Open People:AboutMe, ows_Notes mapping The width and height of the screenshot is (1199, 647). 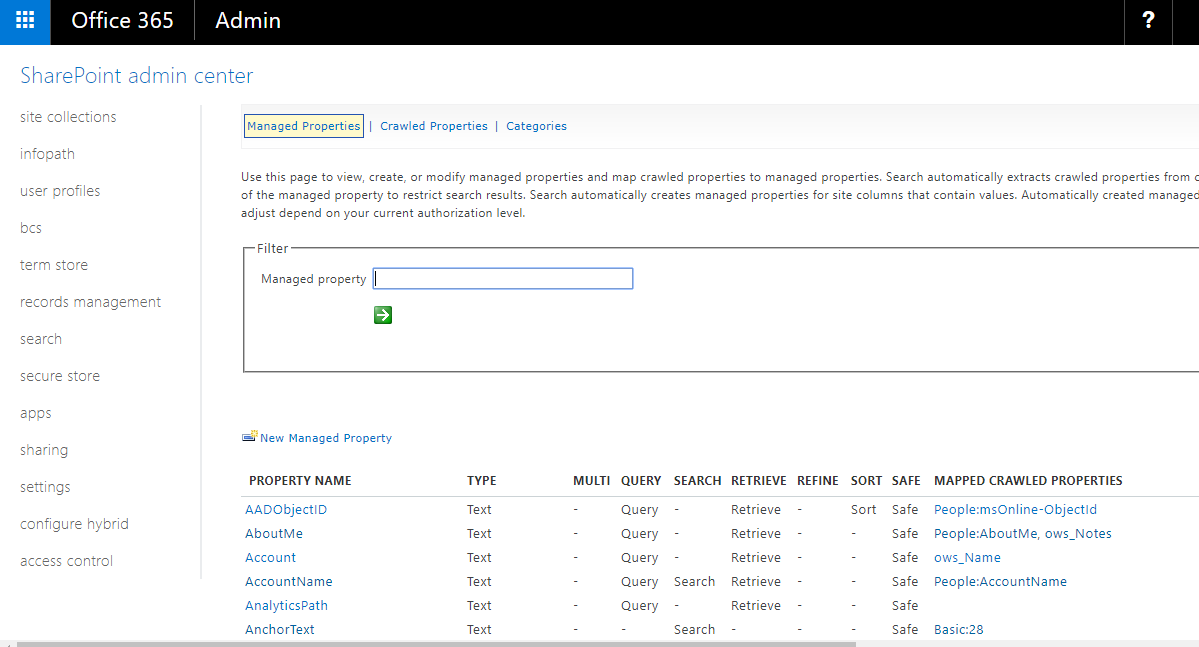(x=1022, y=534)
